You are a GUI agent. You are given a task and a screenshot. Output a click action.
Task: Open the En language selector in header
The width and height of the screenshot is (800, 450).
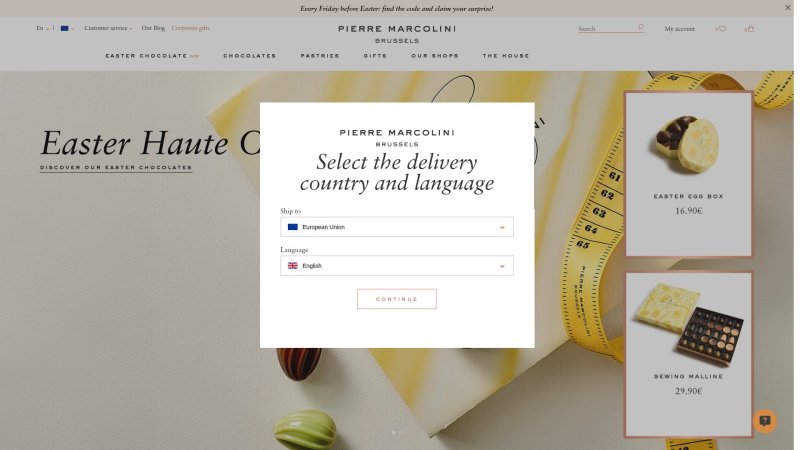click(x=42, y=28)
